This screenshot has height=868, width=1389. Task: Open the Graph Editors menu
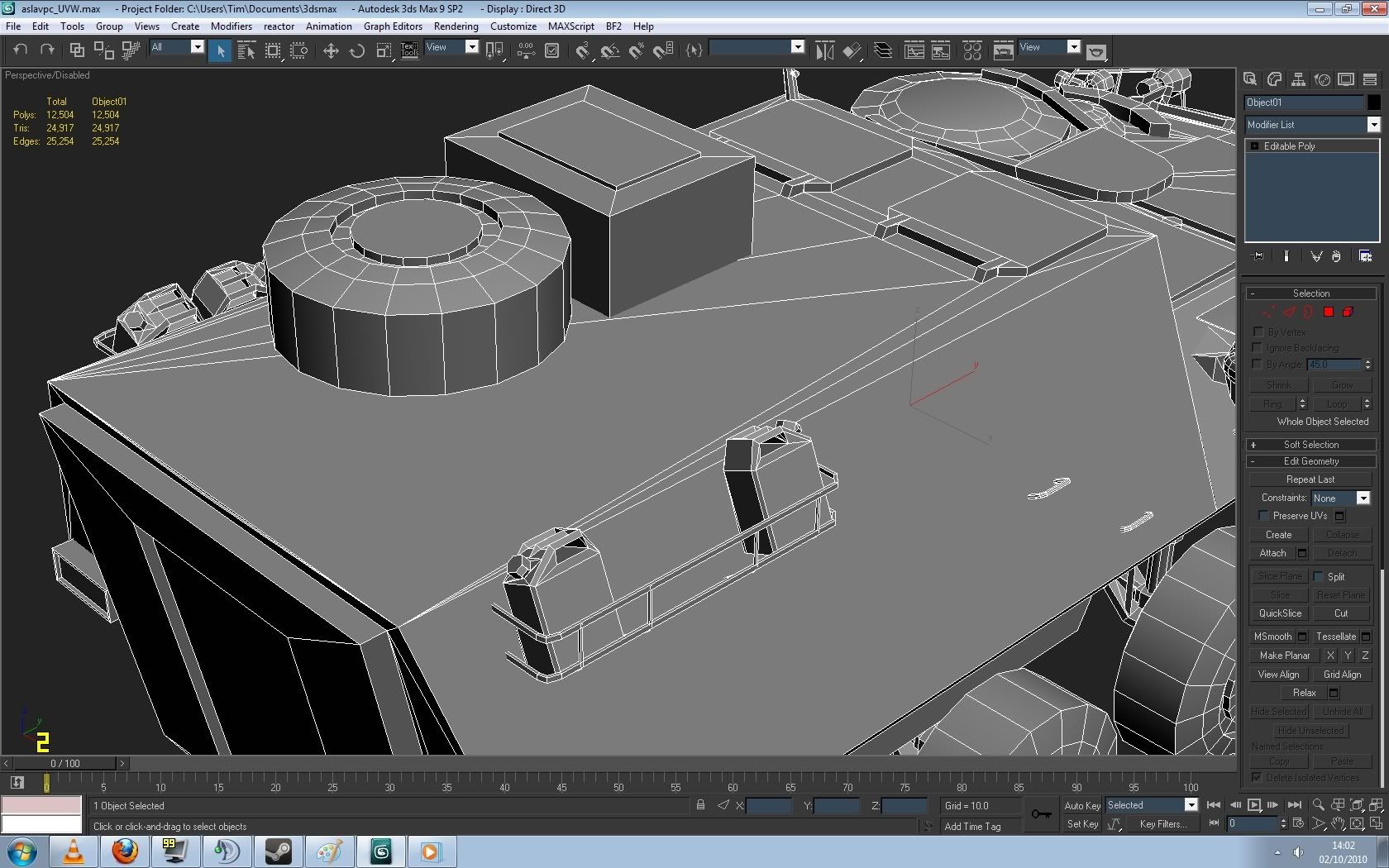tap(393, 26)
